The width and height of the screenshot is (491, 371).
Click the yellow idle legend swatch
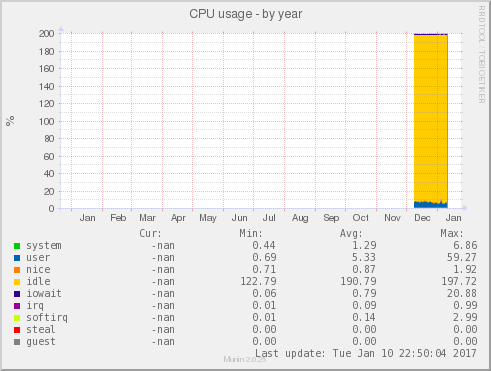point(17,282)
